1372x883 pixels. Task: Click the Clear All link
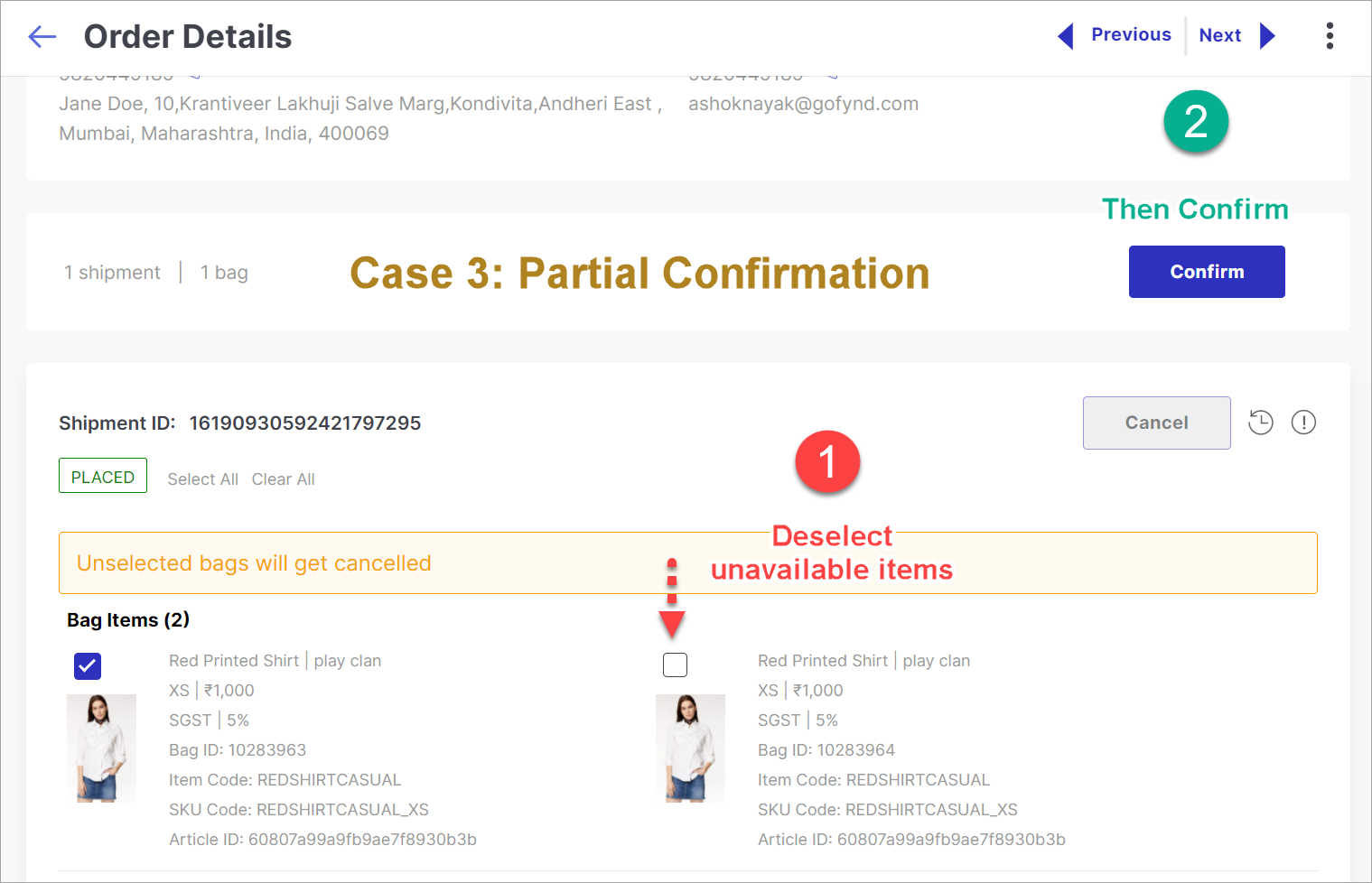coord(284,479)
